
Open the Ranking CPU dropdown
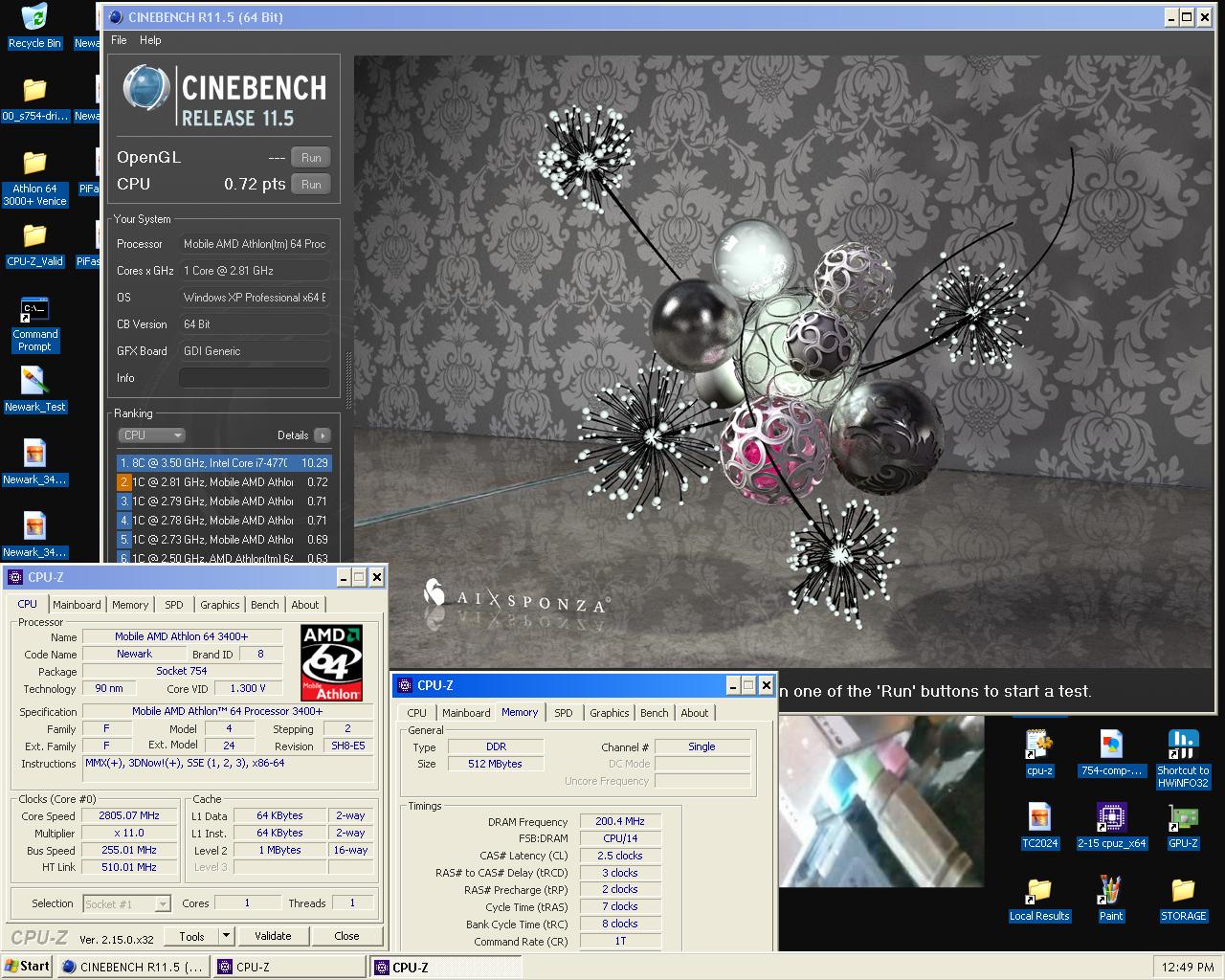[x=150, y=434]
